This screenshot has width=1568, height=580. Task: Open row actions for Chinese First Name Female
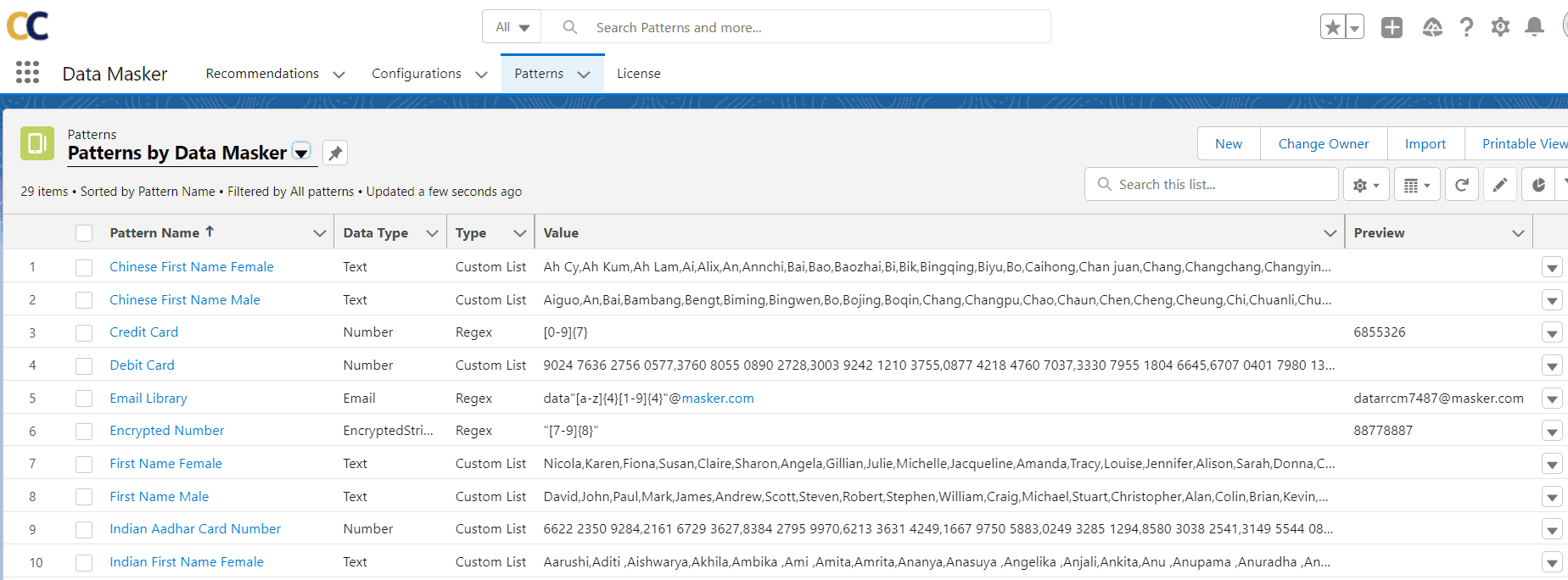pos(1552,268)
